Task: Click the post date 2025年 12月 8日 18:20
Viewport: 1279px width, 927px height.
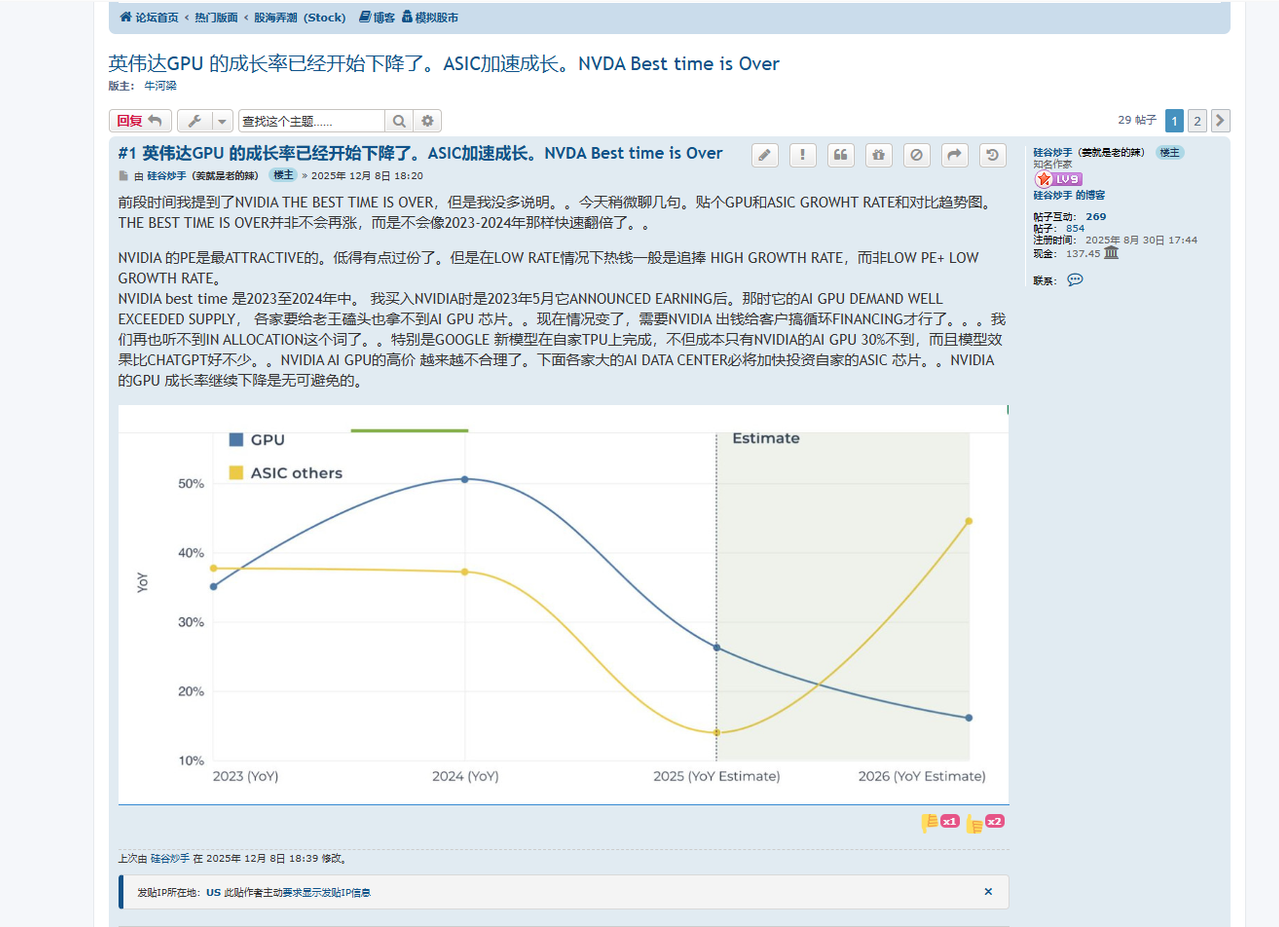Action: [x=367, y=175]
